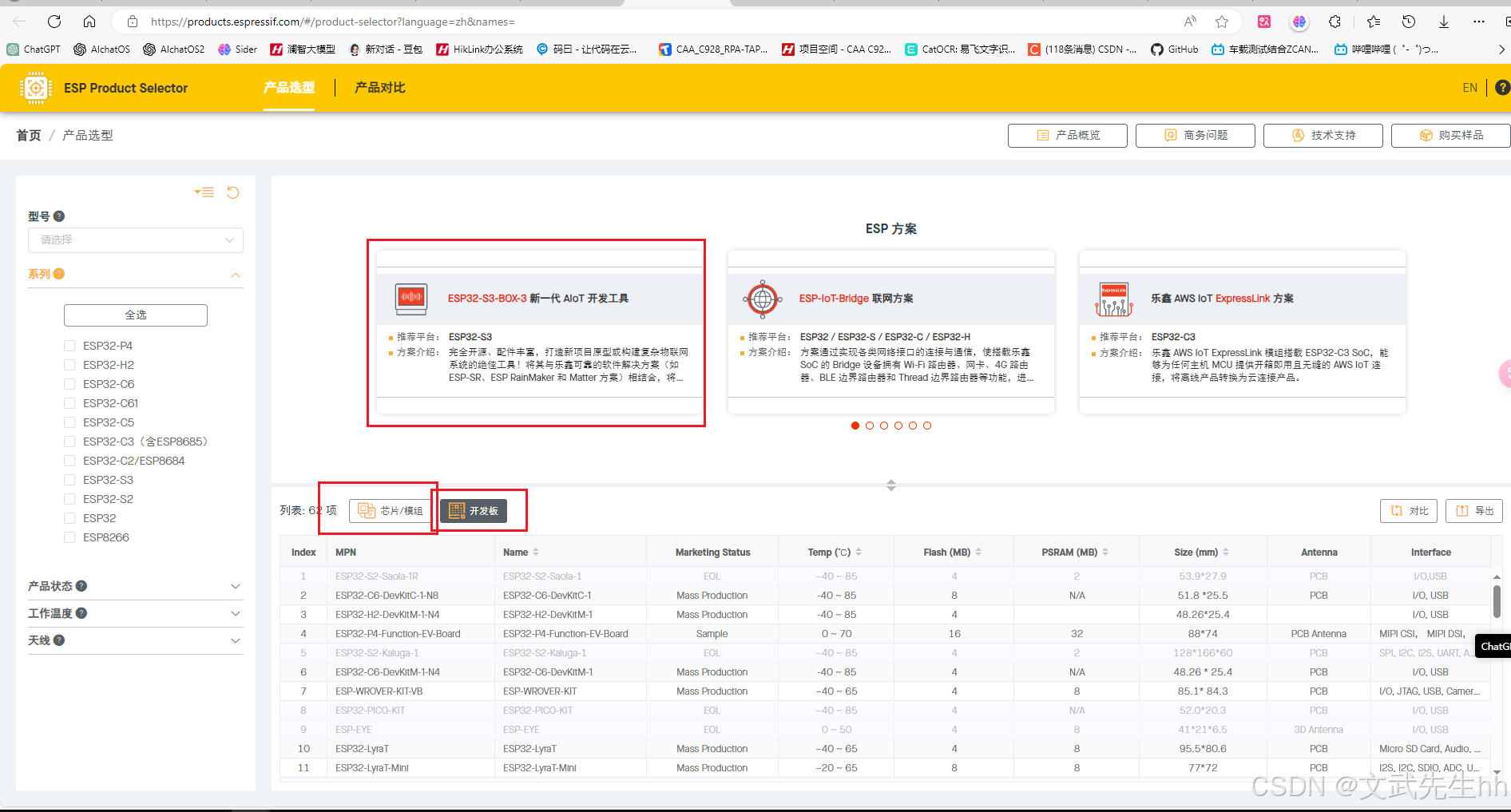
Task: Switch to the 产品对比 tab
Action: click(x=380, y=88)
